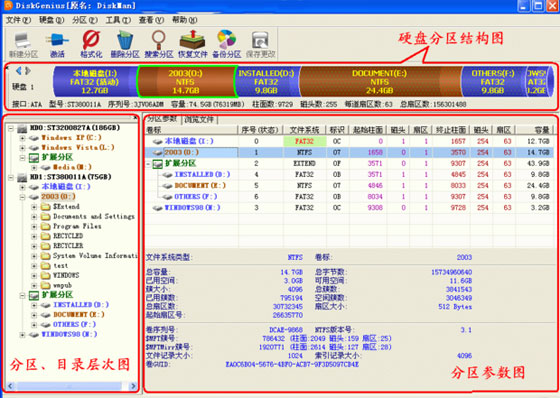Screen dimensions: 560x398
Task: Click the 搜索分区 (search partition) magnifier icon
Action: 159,44
